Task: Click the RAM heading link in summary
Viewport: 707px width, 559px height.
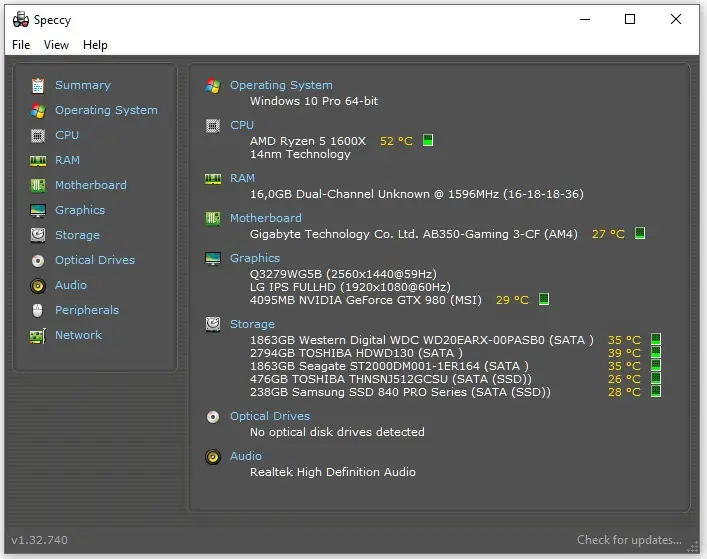Action: coord(243,179)
